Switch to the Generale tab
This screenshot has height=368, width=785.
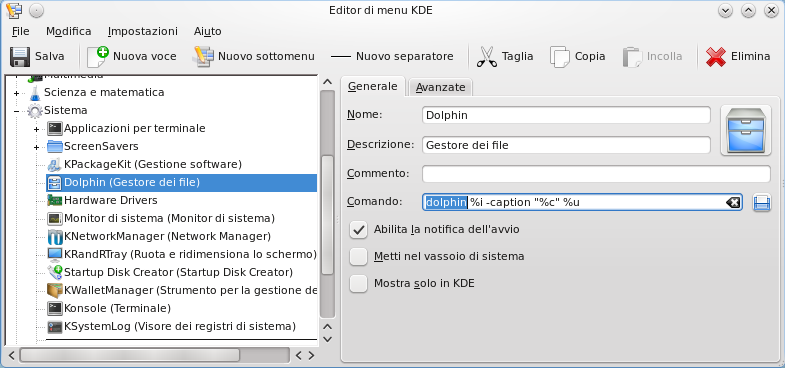coord(372,86)
